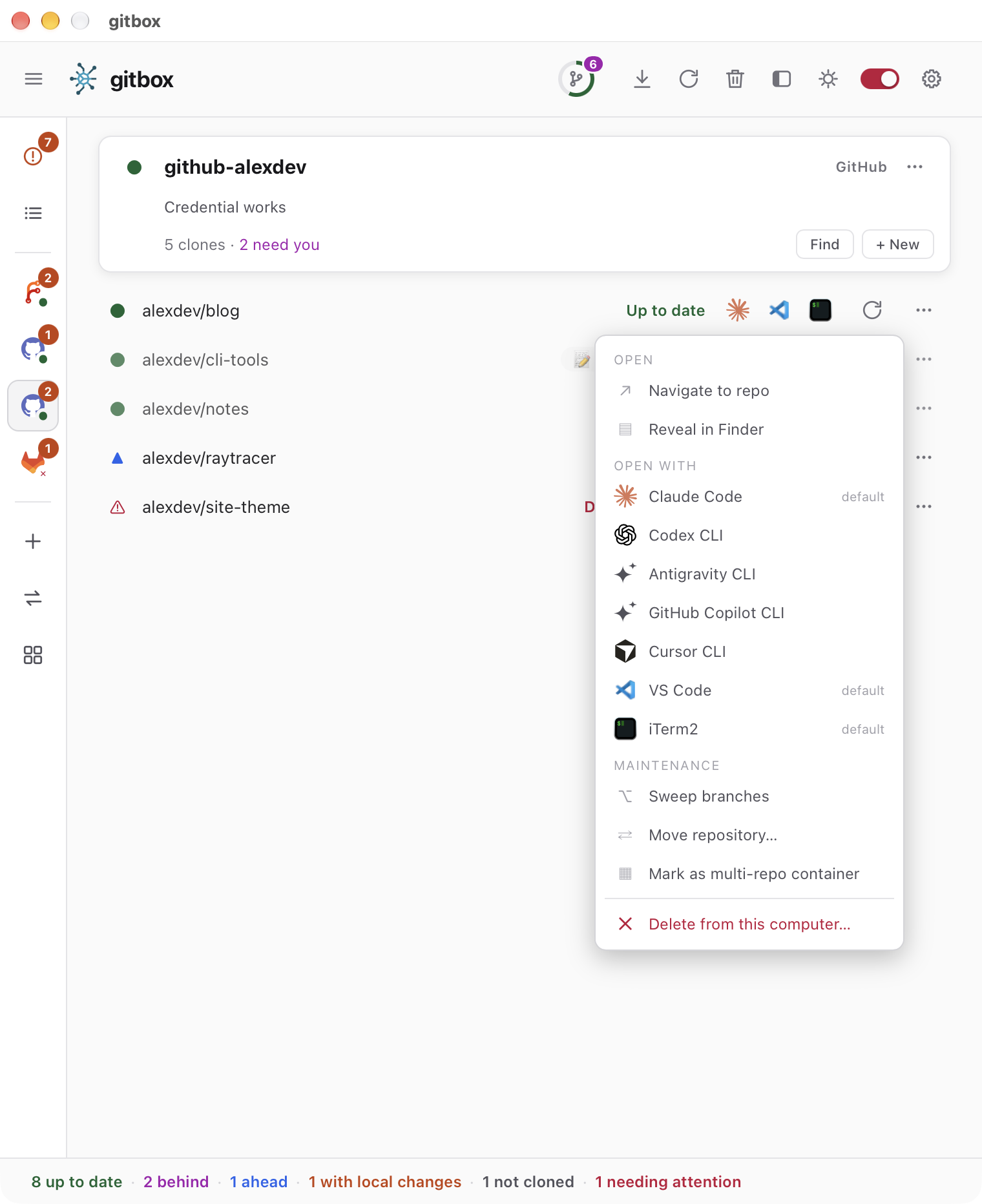982x1204 pixels.
Task: Collapse the alexdev/blog three-dot menu
Action: point(924,310)
